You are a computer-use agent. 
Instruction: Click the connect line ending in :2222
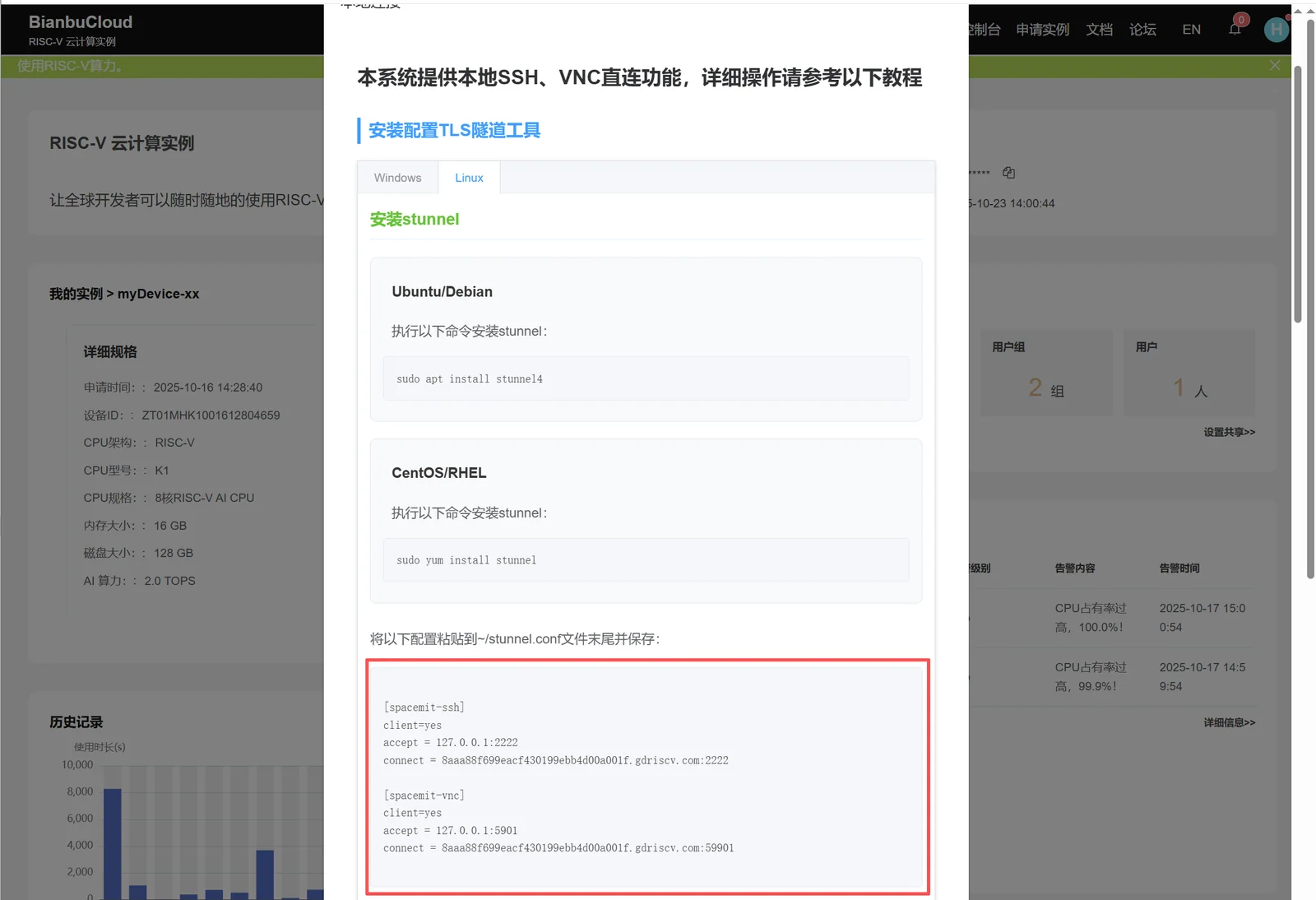coord(556,761)
